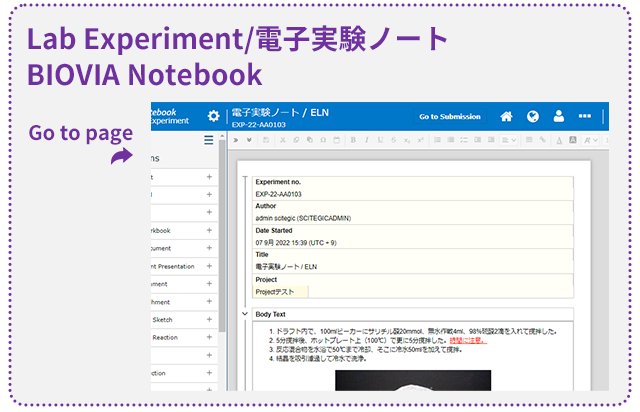Click the Body Text section header
640x412 pixels.
[413, 314]
